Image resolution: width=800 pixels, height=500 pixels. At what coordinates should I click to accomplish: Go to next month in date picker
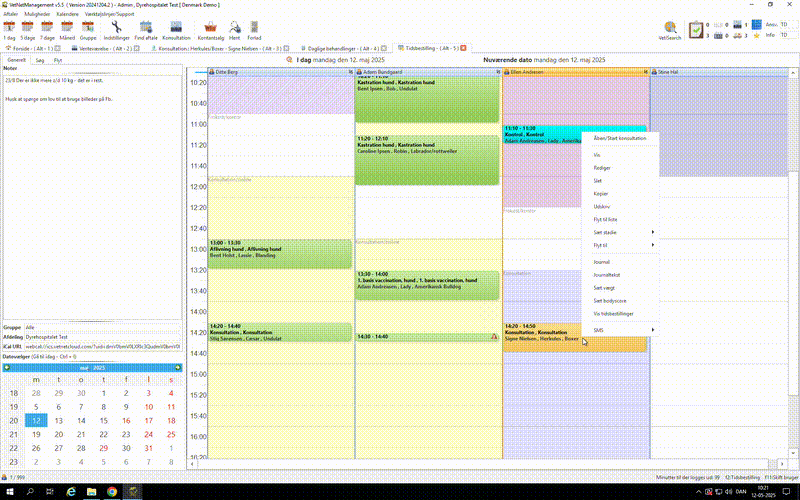(x=178, y=368)
